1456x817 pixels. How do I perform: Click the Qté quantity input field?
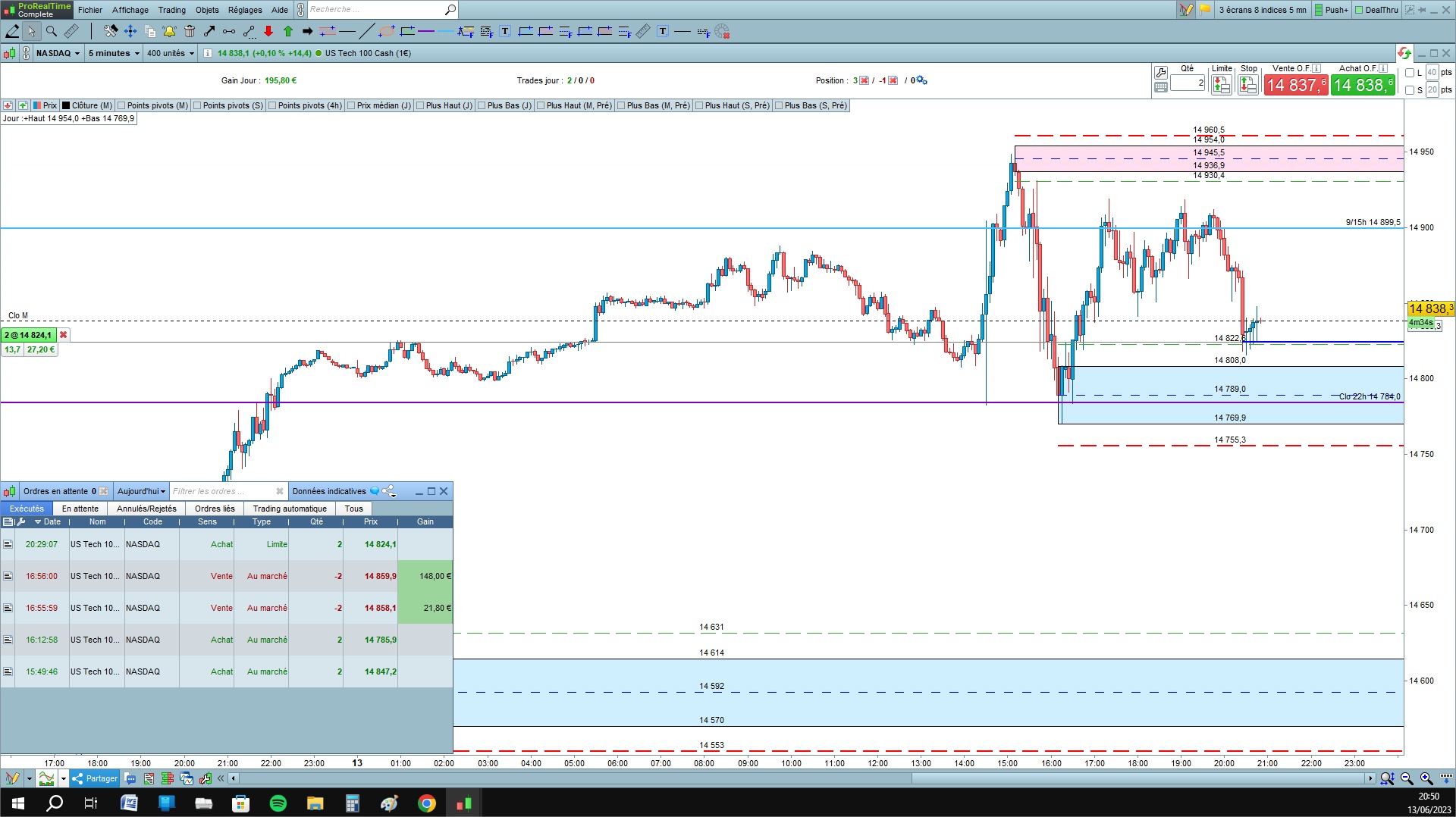(1188, 83)
